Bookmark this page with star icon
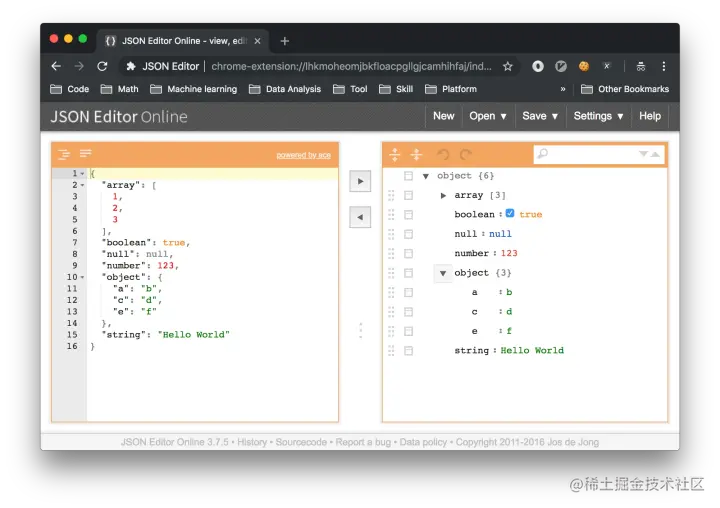Screen dimensions: 720x508 (507, 67)
